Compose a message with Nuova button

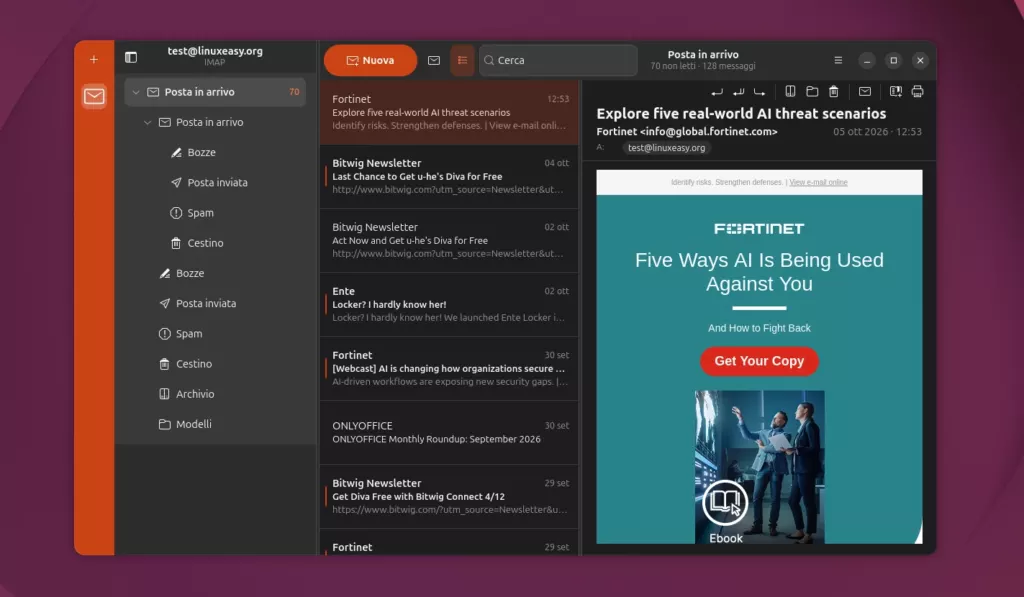click(370, 60)
